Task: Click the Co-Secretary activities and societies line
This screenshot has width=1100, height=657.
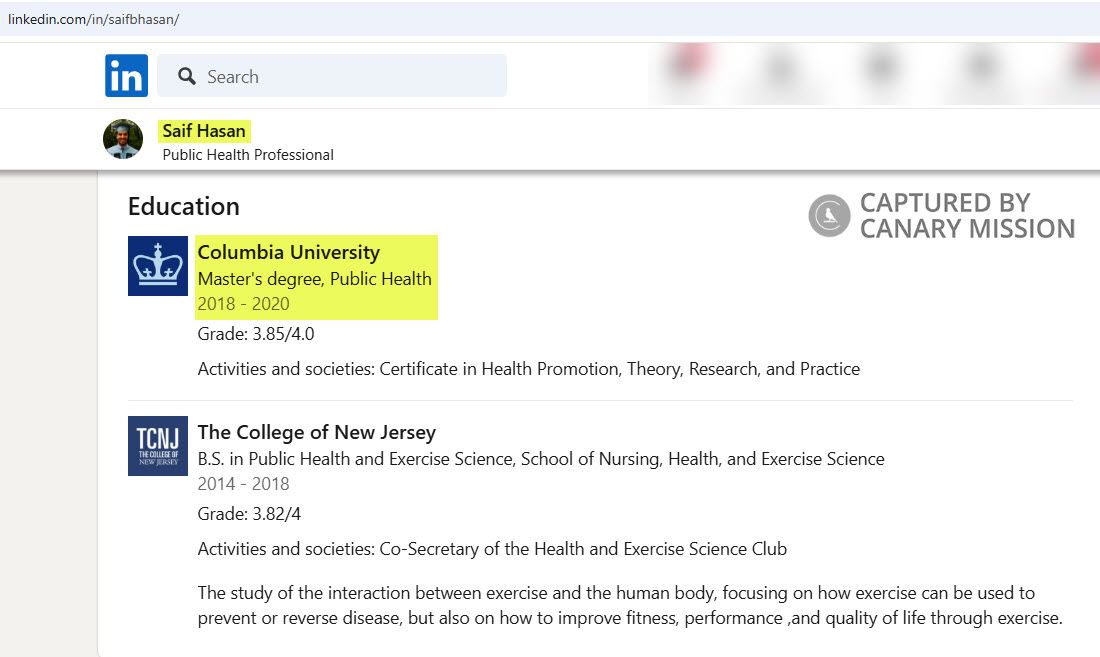Action: click(492, 549)
